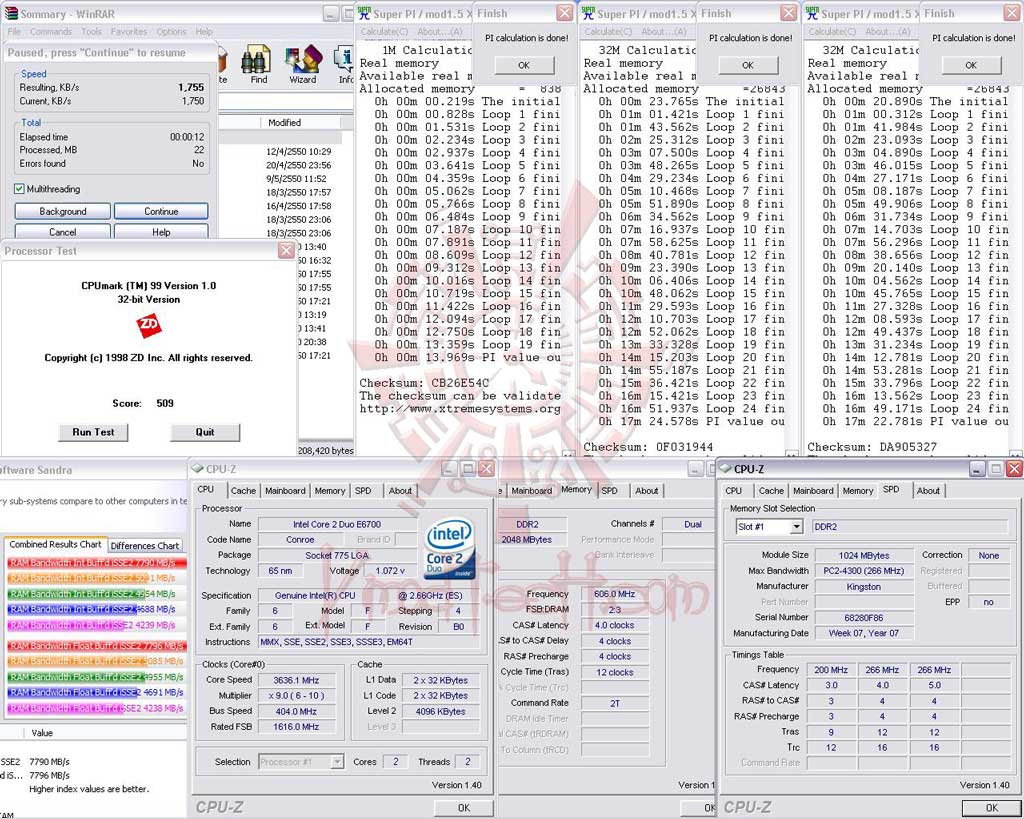Viewport: 1024px width, 819px height.
Task: Open the Processor #1 selection dropdown in CPU-Z
Action: click(336, 762)
